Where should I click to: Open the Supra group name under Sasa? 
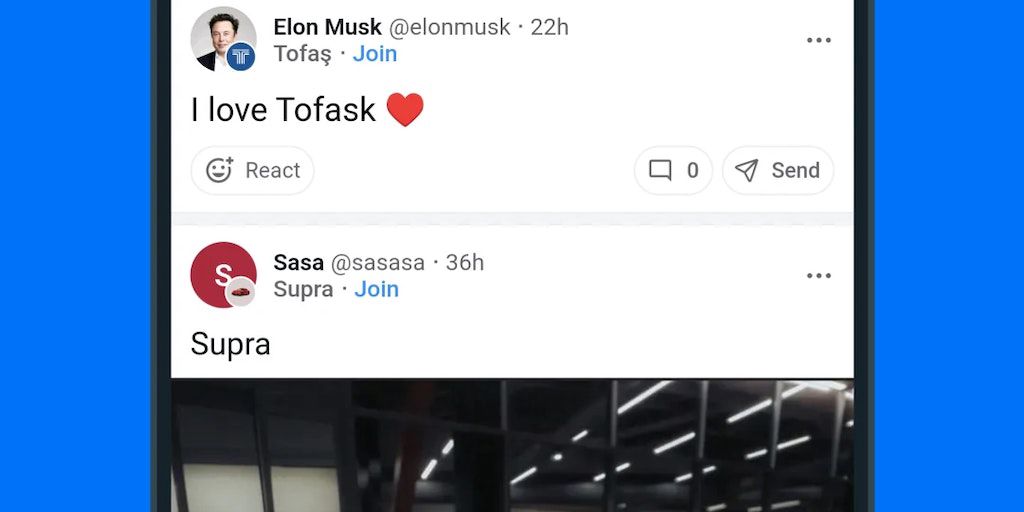tap(303, 289)
